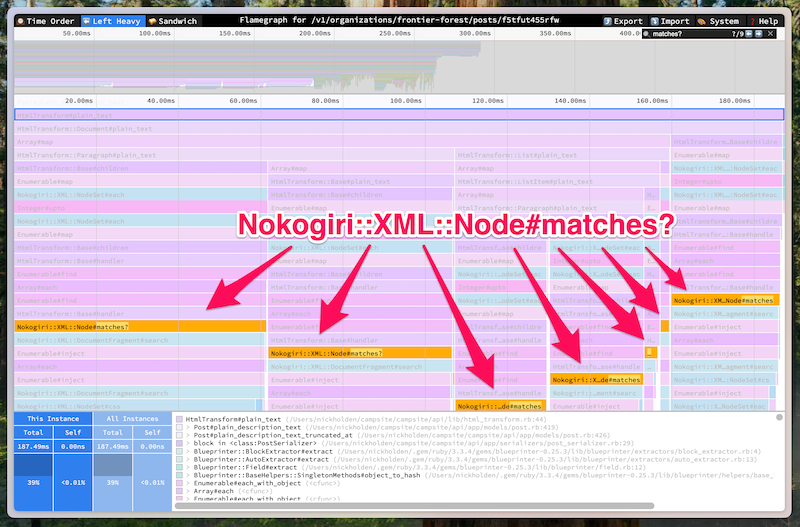Click the stack list vertical scroll thumb
Image resolution: width=800 pixels, height=527 pixels.
point(779,417)
